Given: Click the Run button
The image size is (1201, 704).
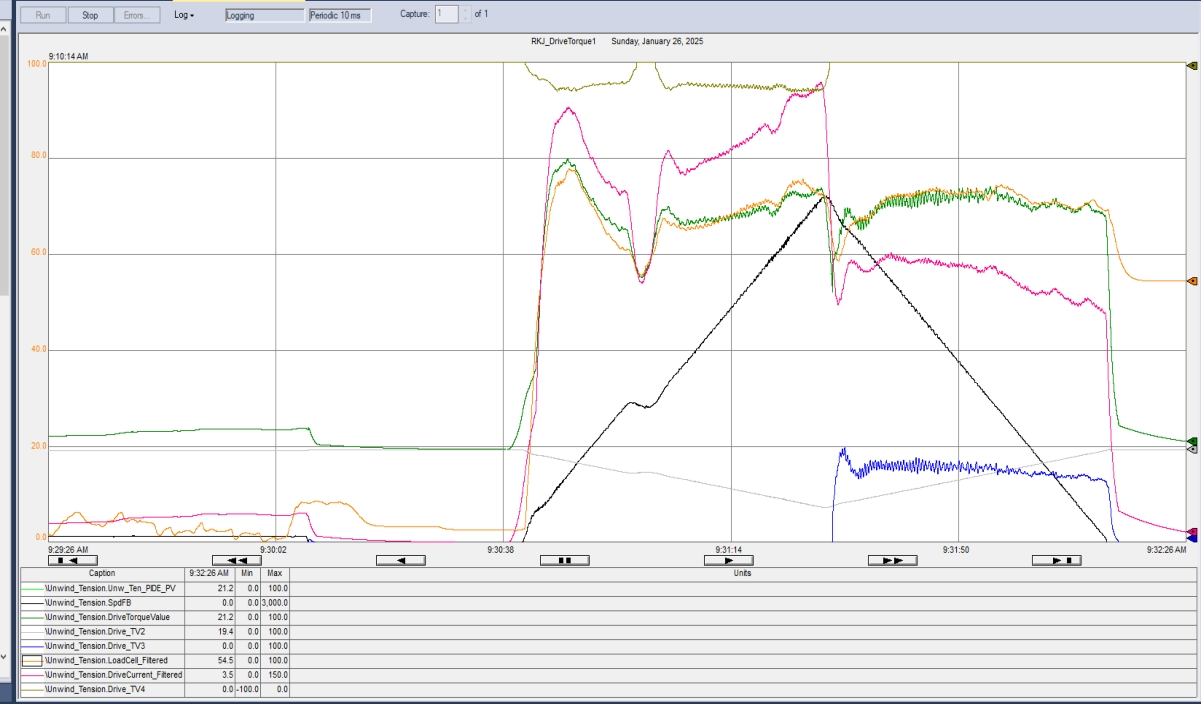Looking at the screenshot, I should 43,15.
